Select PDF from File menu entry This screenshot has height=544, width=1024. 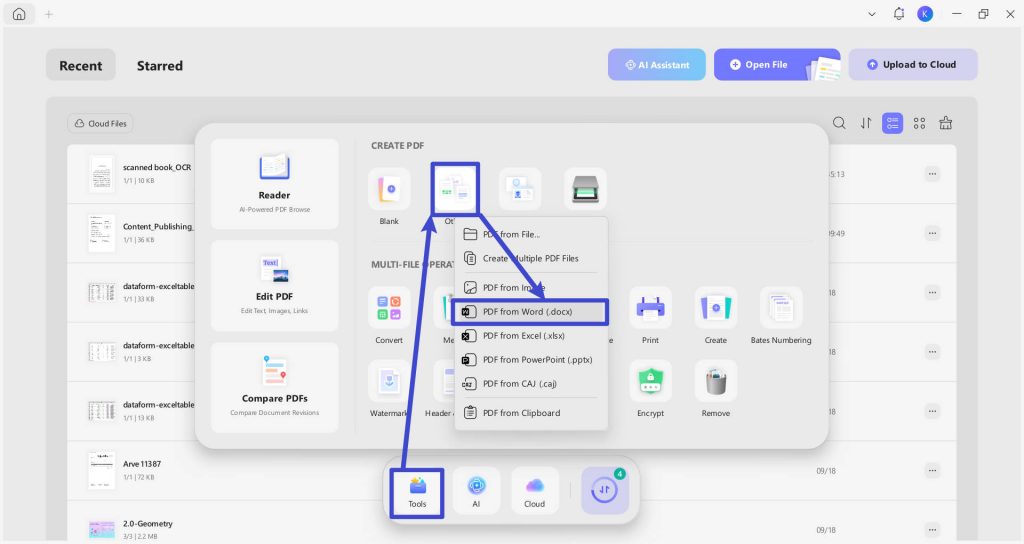(x=531, y=234)
